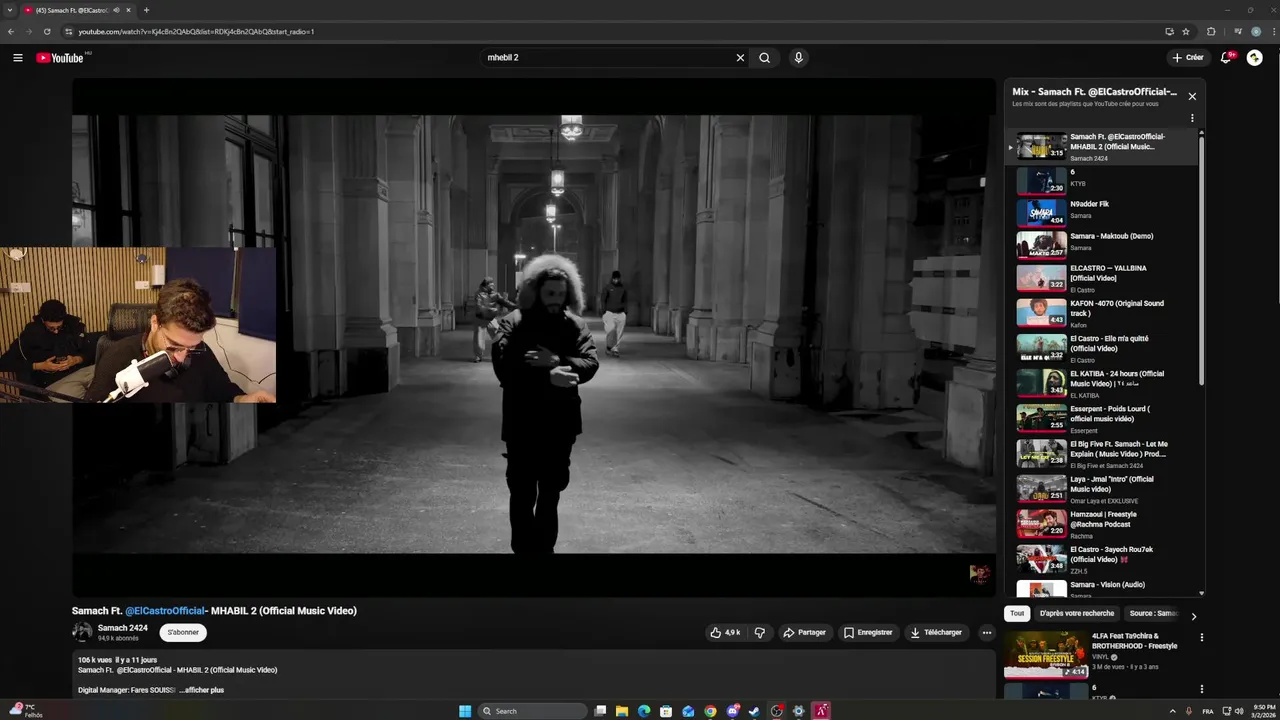Image resolution: width=1280 pixels, height=720 pixels.
Task: Open the browser extensions puzzle icon
Action: tap(1211, 31)
